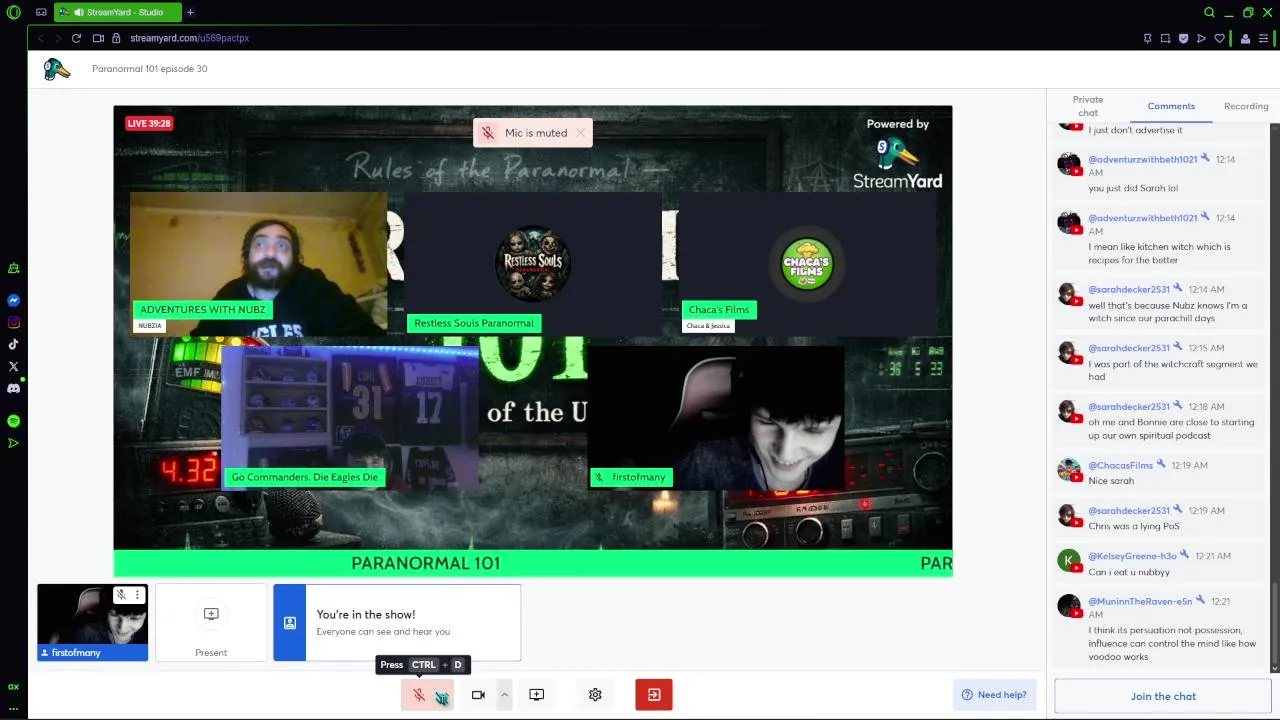Click the ADVENTURES WITH NUBZ video feed
Viewport: 1280px width, 720px height.
(258, 263)
